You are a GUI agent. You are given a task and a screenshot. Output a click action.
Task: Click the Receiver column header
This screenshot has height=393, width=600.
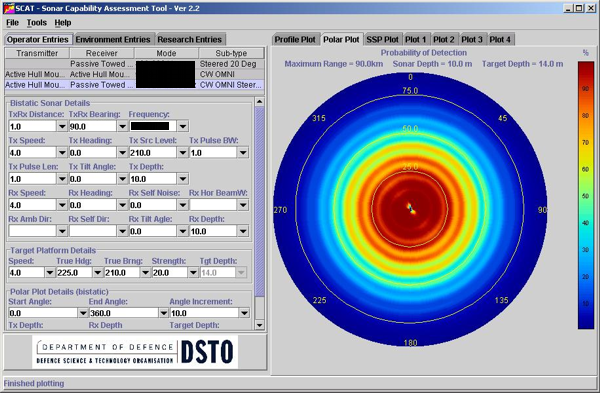click(102, 53)
